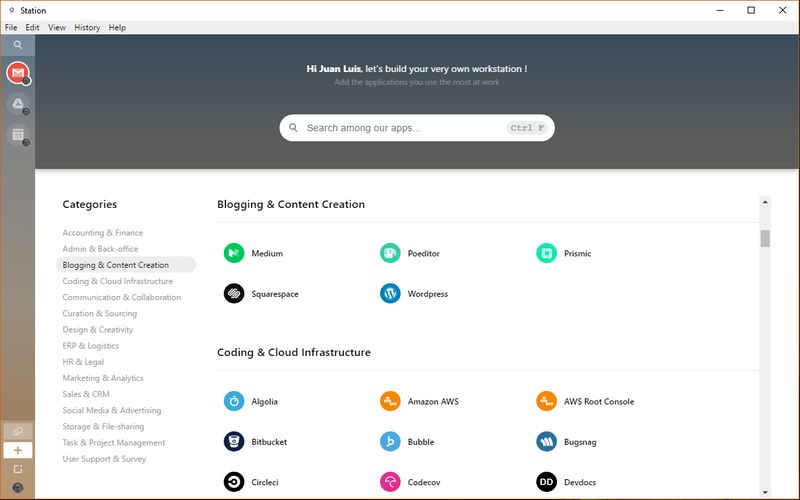Open the File menu
The width and height of the screenshot is (800, 500).
[11, 28]
